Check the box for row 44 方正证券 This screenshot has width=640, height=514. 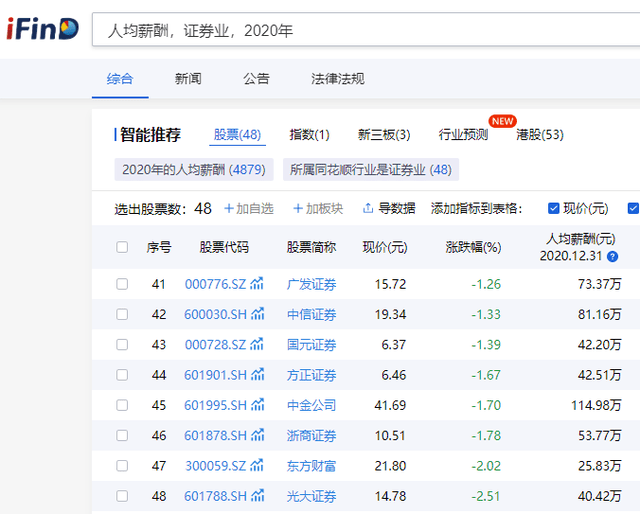(122, 374)
